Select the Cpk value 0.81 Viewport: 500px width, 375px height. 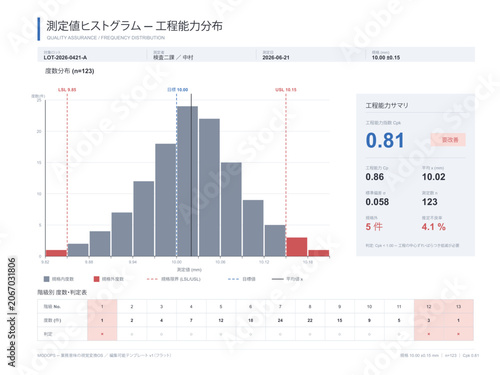pyautogui.click(x=385, y=140)
